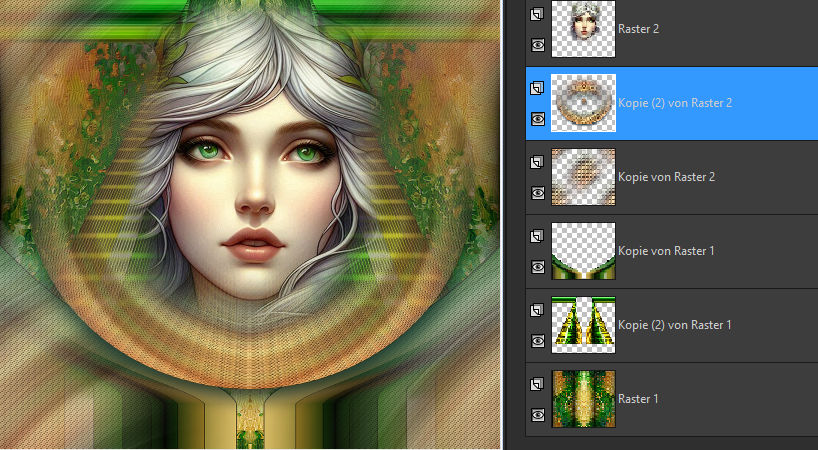Image resolution: width=818 pixels, height=450 pixels.
Task: Click the Kopie von Raster 1 thumbnail
Action: (x=583, y=251)
